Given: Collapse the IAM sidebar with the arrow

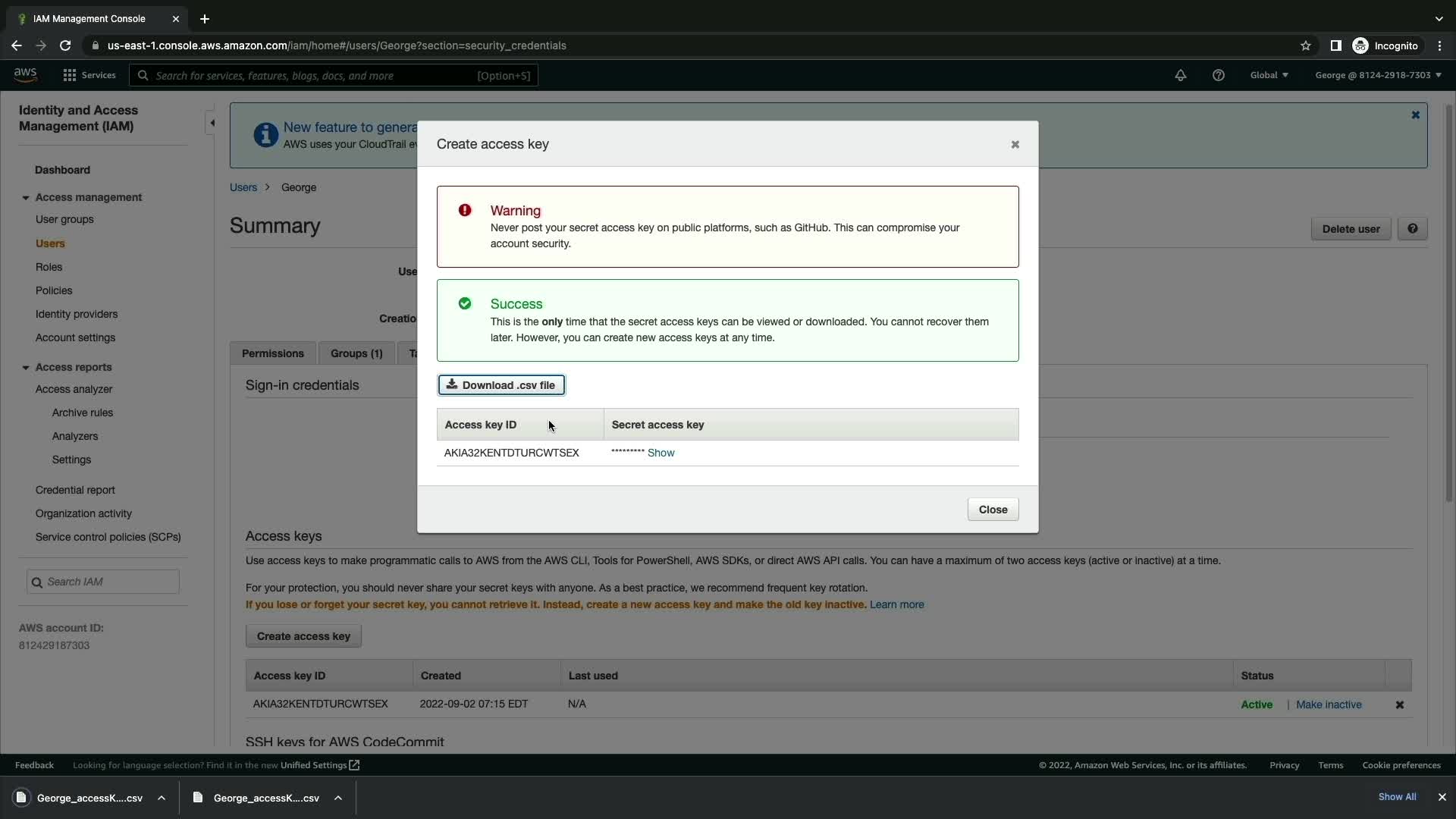Looking at the screenshot, I should pos(212,123).
